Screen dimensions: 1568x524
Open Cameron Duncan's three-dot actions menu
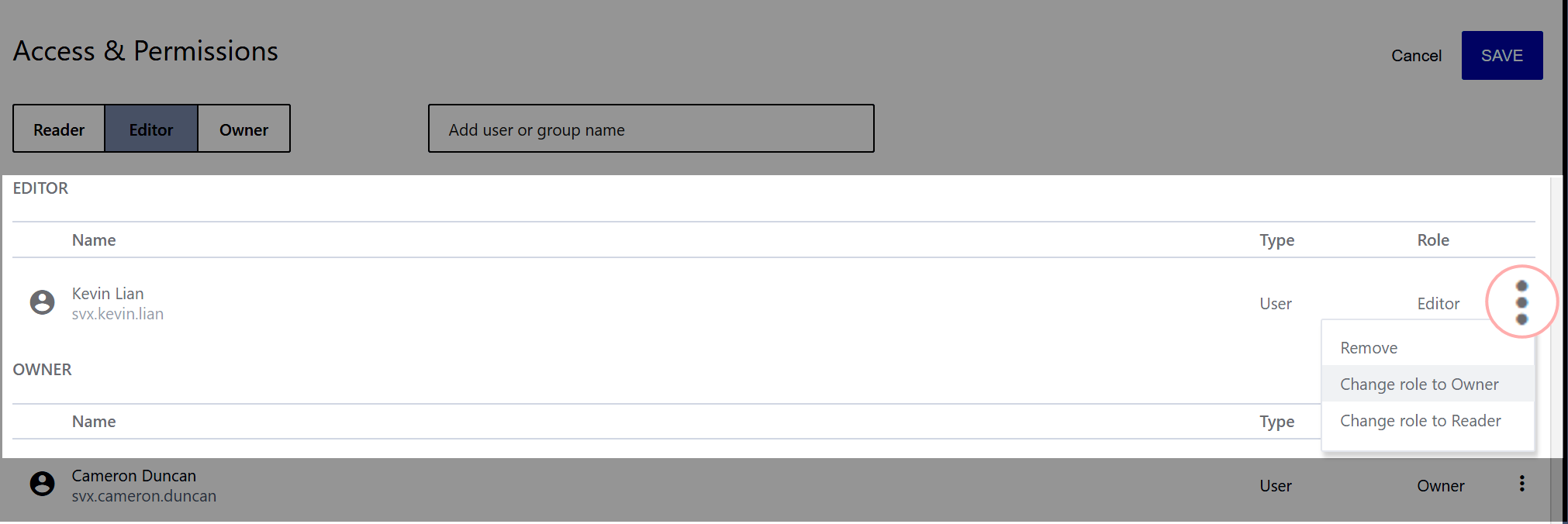(x=1521, y=484)
